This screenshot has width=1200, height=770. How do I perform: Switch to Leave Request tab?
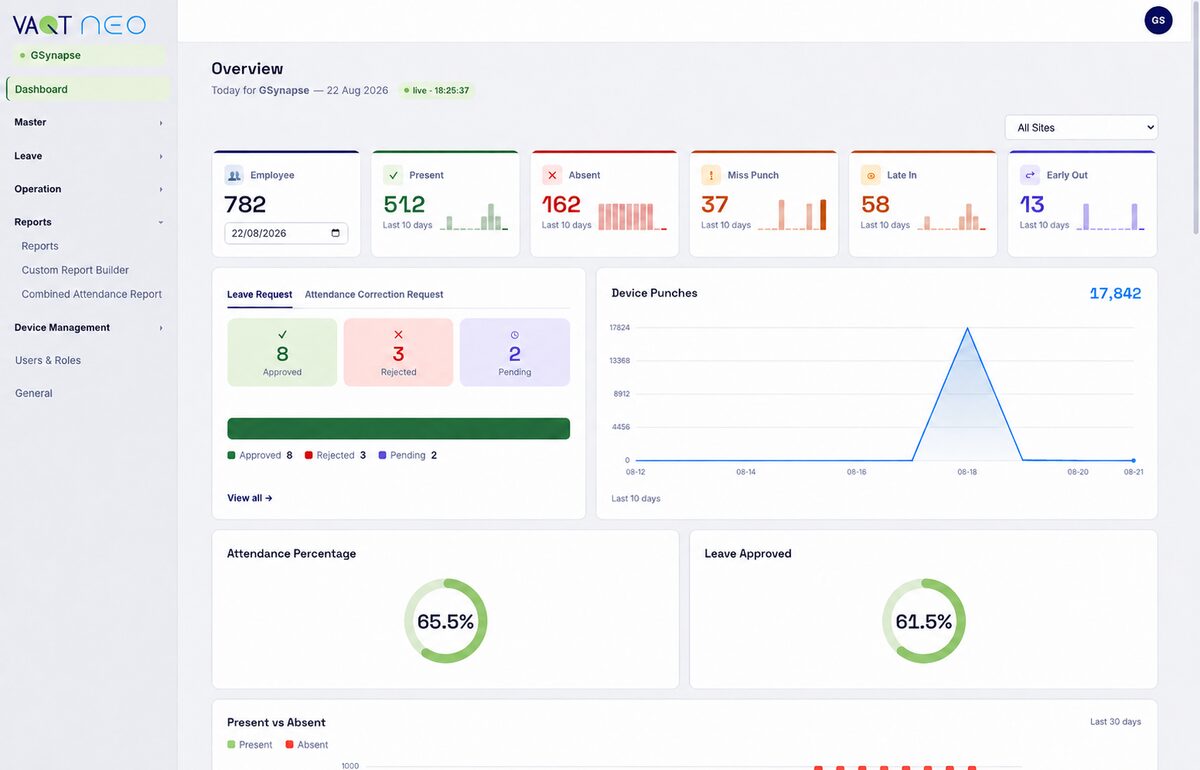tap(260, 294)
